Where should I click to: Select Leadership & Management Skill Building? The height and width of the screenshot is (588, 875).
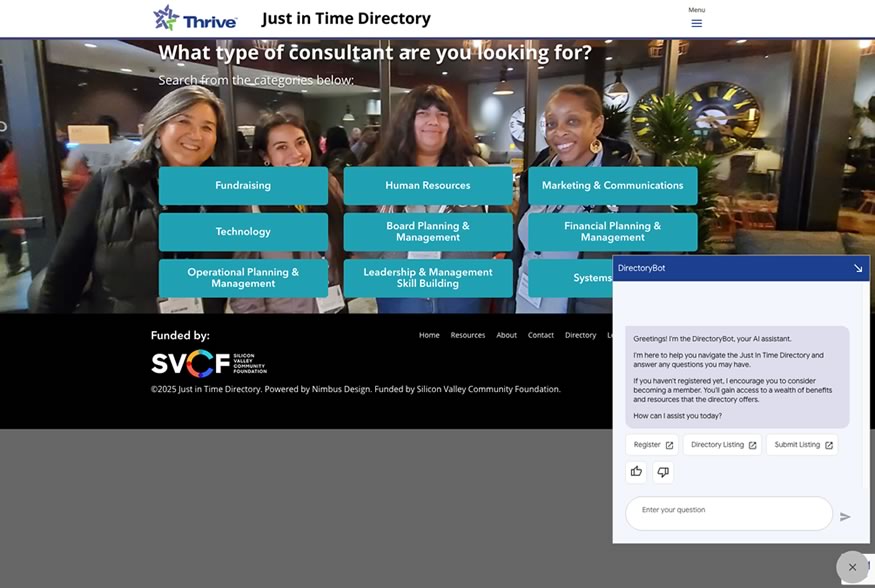click(x=428, y=278)
